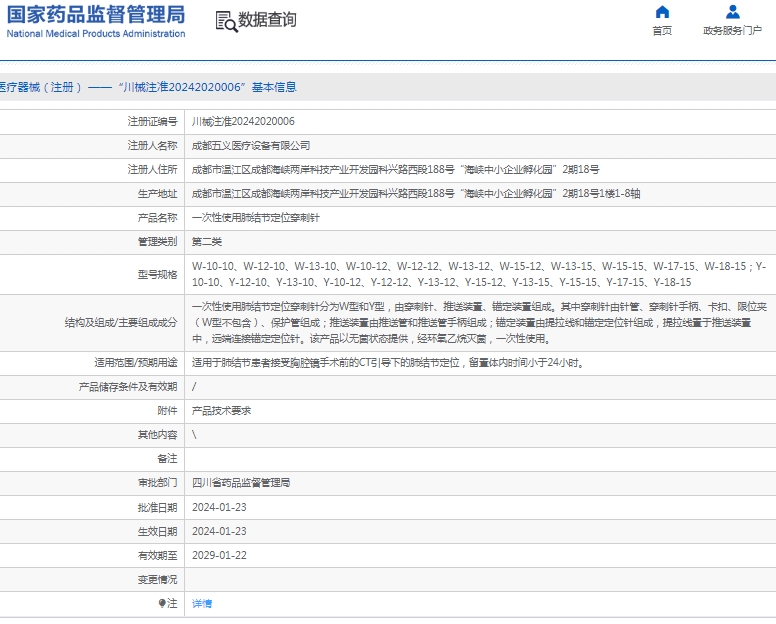Click the 国家药品监督管理局 logo
This screenshot has width=776, height=624.
click(x=96, y=22)
